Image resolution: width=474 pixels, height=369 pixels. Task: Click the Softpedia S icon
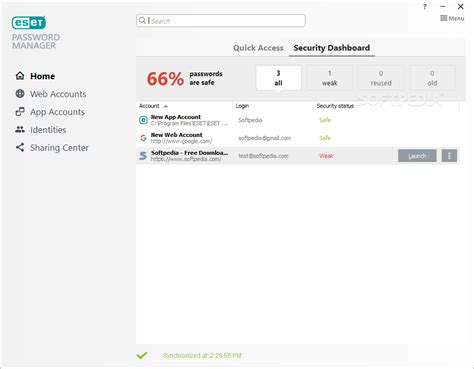(x=143, y=156)
